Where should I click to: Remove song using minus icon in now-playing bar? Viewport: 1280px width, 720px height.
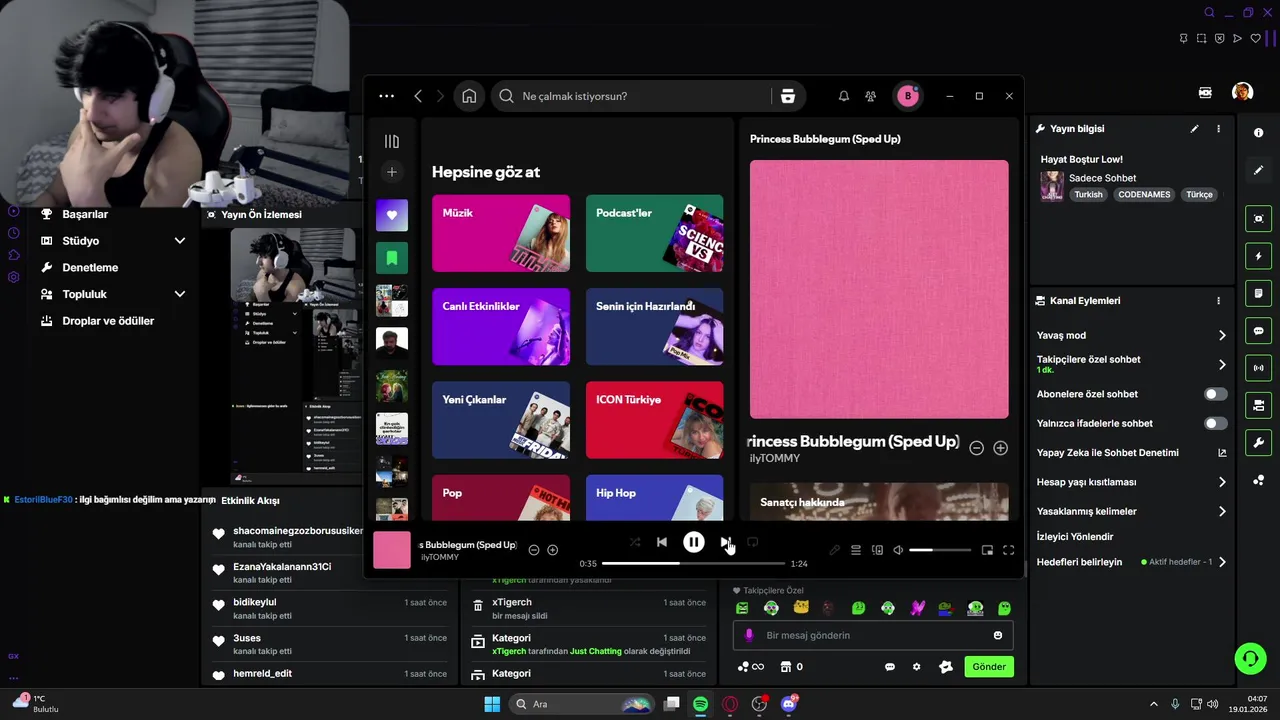pyautogui.click(x=534, y=550)
